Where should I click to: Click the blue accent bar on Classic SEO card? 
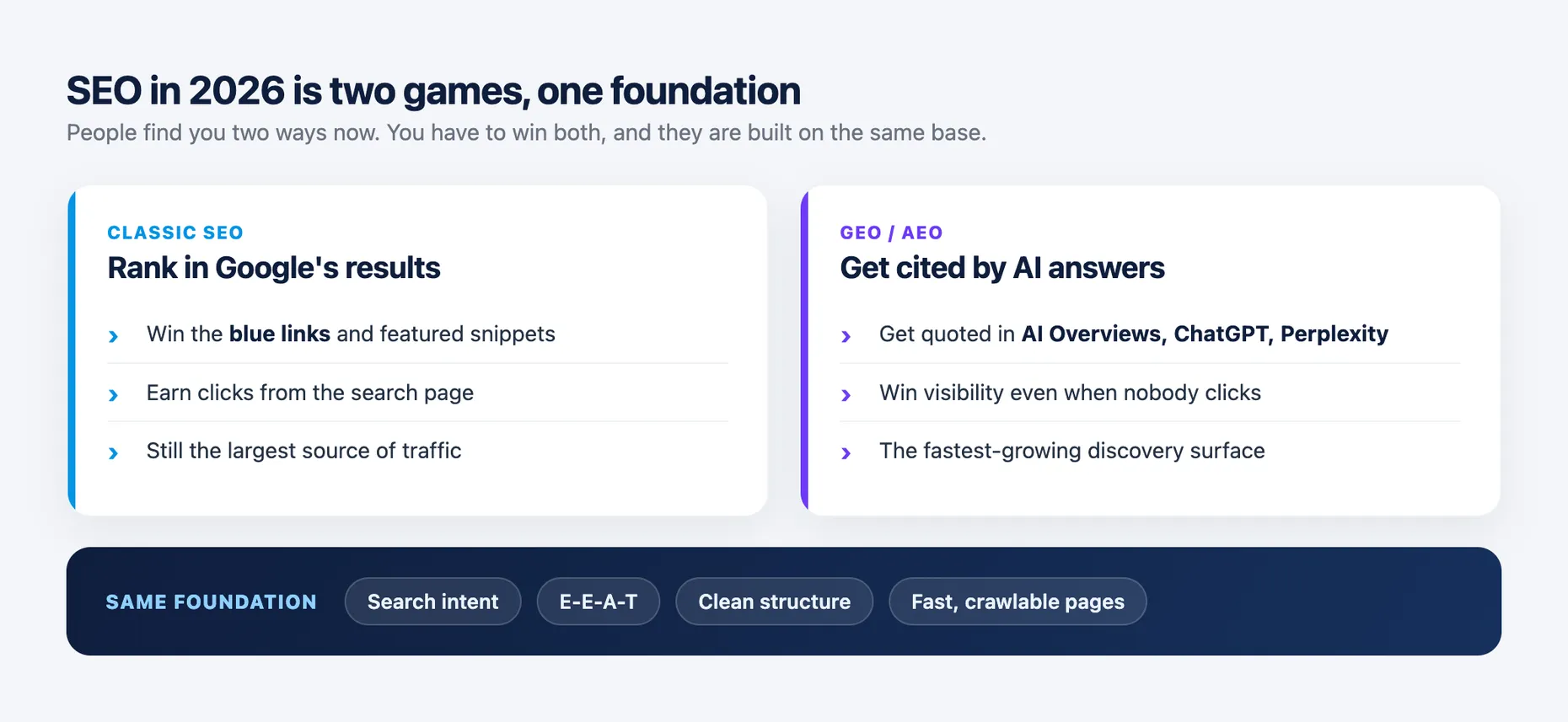point(72,350)
